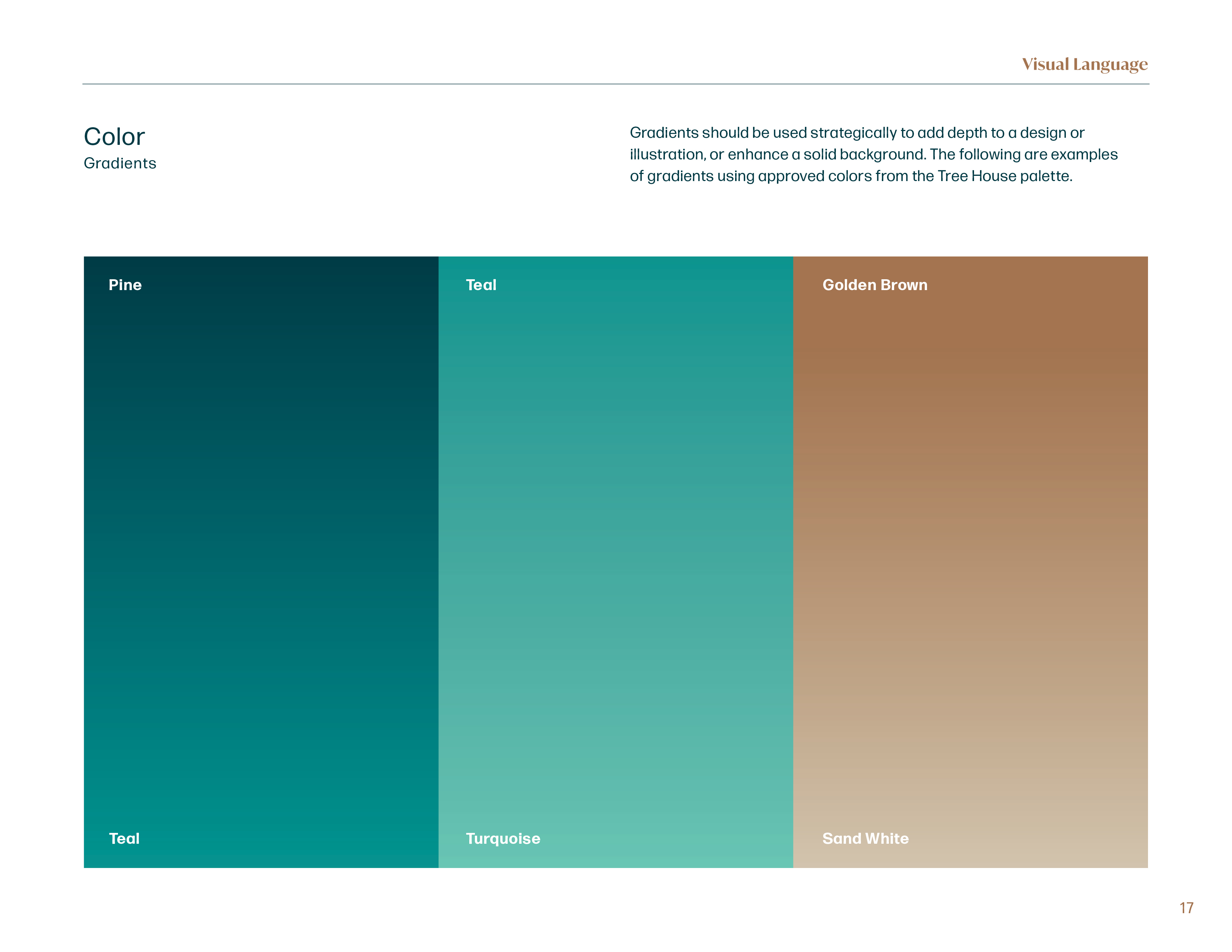Click the Teal to Turquoise gradient swatch
The height and width of the screenshot is (952, 1232).
click(615, 561)
